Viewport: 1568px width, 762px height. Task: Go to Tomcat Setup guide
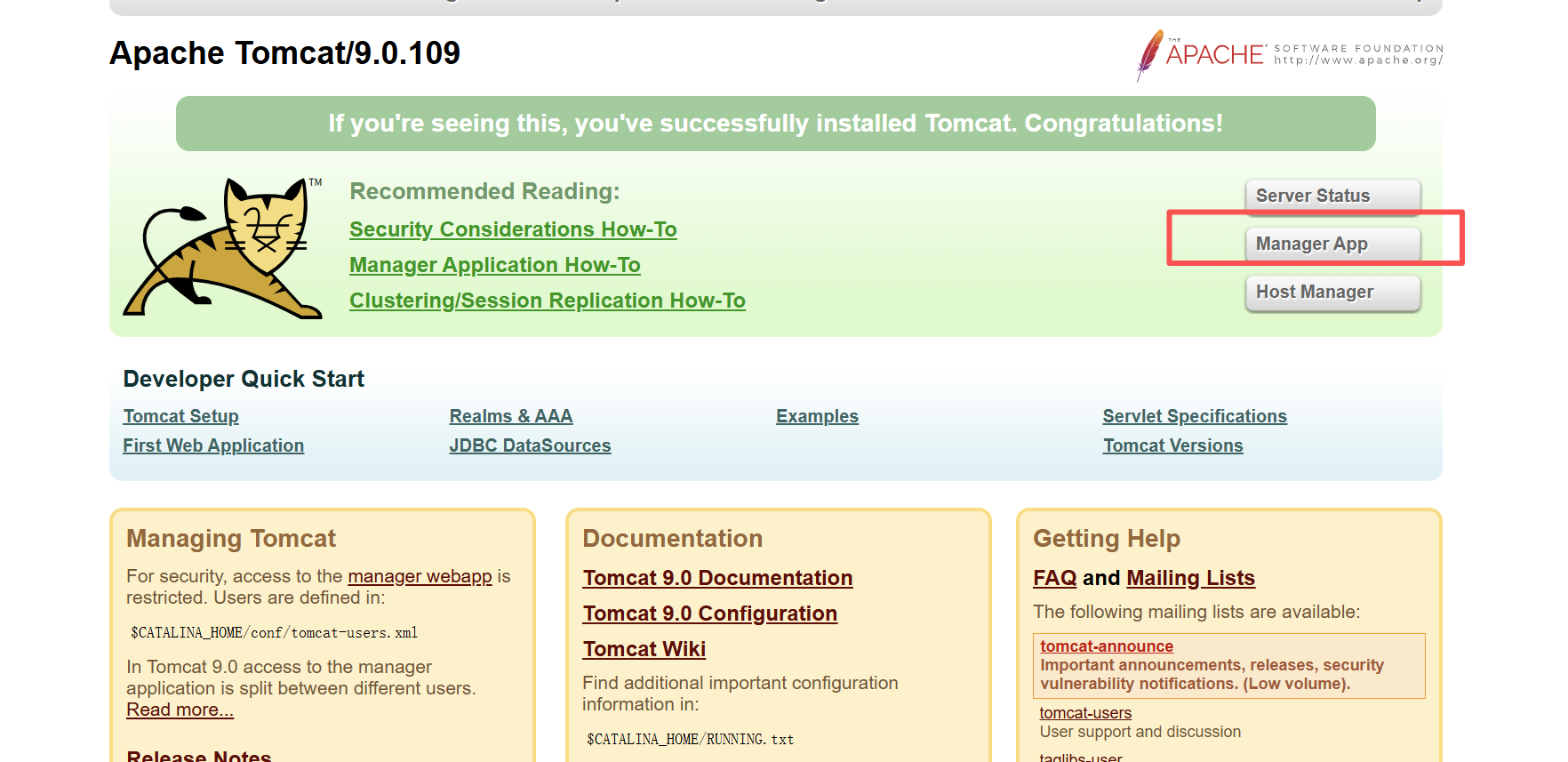(180, 416)
